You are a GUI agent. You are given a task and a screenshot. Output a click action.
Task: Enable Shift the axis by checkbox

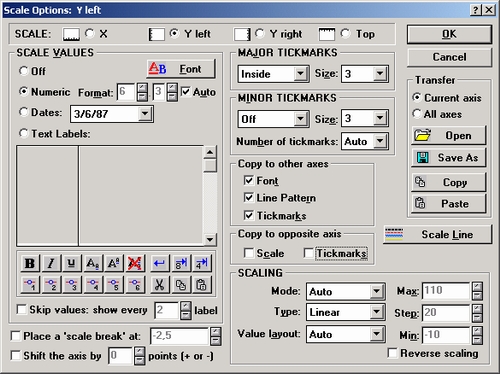coord(16,356)
